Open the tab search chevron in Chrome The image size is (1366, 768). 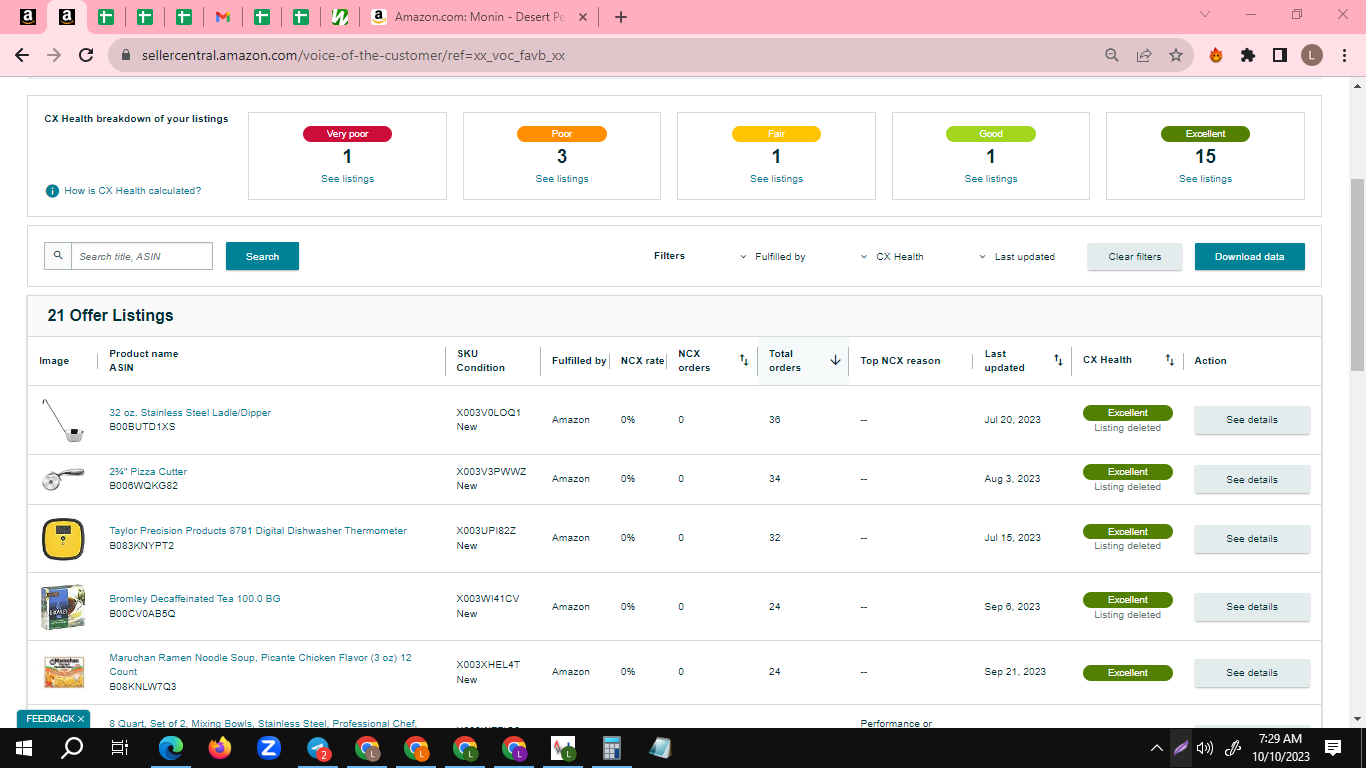[x=1205, y=15]
